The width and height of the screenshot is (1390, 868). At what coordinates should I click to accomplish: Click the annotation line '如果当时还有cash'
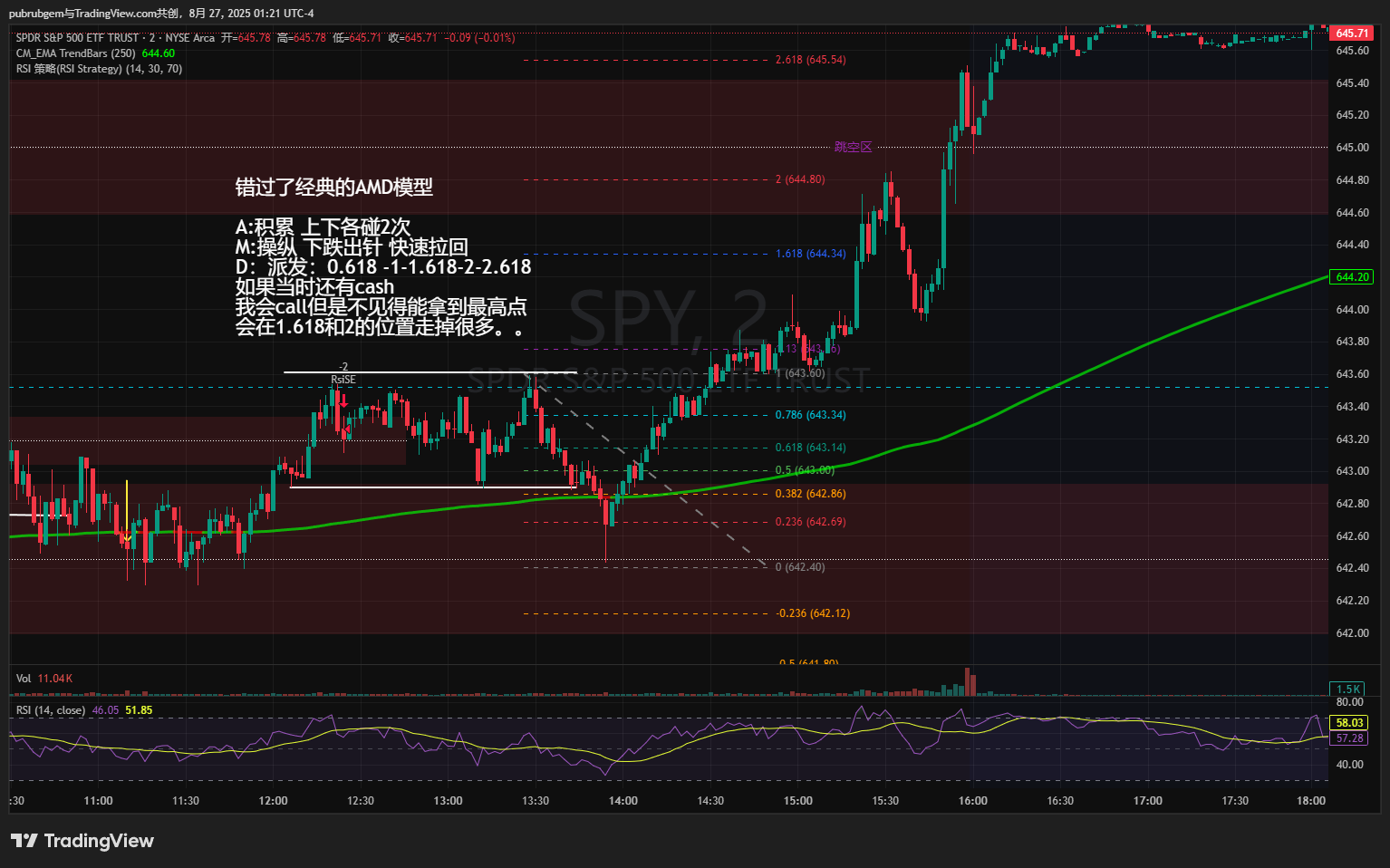[x=314, y=286]
